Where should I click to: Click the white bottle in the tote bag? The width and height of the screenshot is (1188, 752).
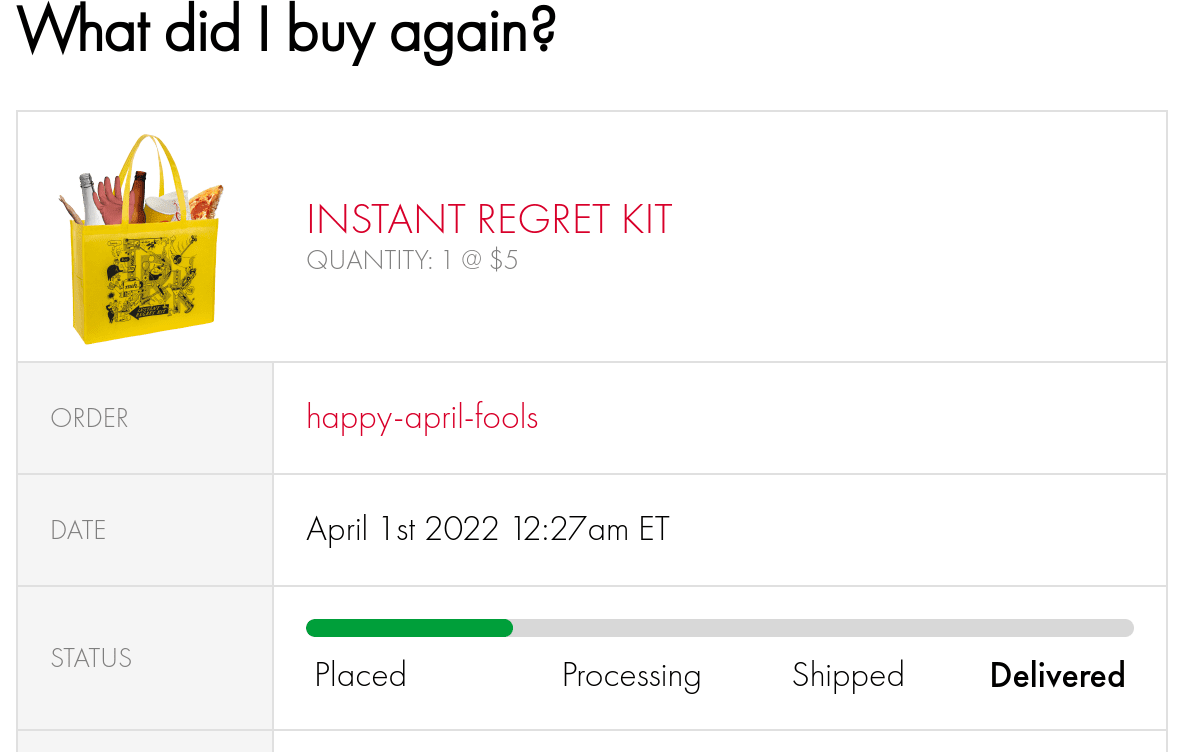89,200
